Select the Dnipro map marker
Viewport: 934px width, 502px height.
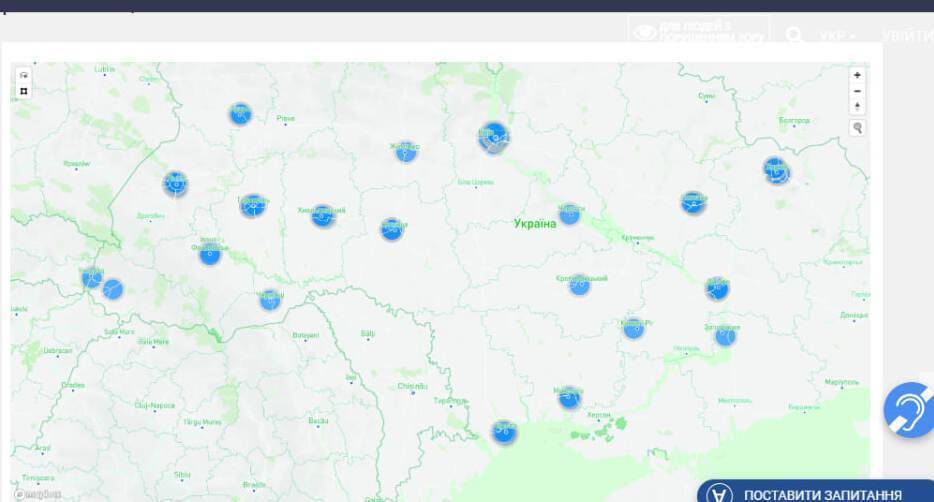click(717, 289)
